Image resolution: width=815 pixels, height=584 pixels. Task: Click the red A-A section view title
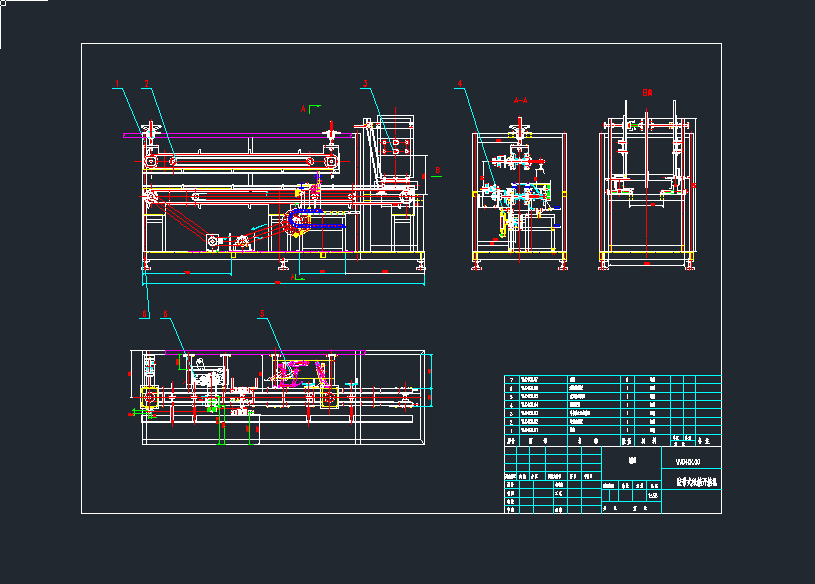520,101
